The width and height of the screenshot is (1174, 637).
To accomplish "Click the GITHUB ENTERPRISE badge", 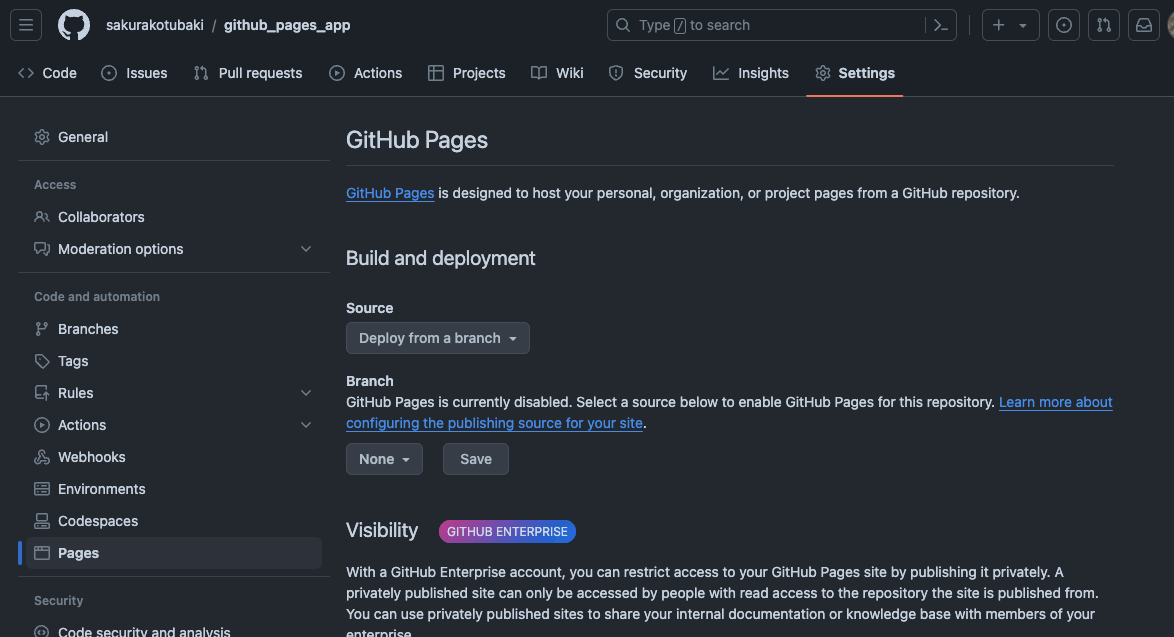I will click(x=507, y=531).
